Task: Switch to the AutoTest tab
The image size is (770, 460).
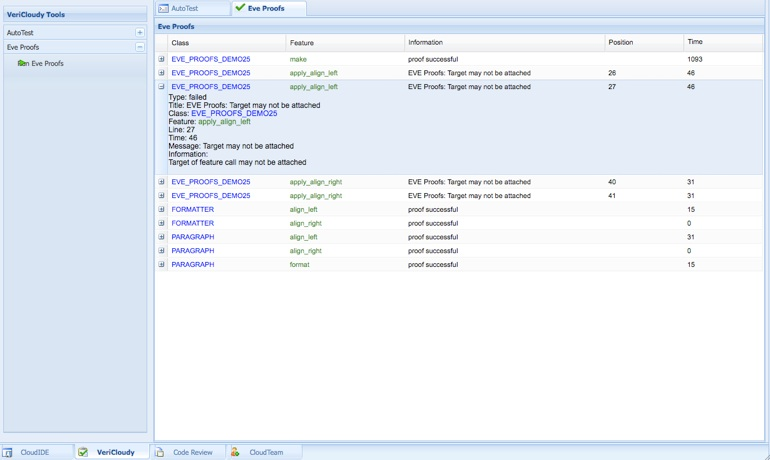Action: pyautogui.click(x=193, y=8)
